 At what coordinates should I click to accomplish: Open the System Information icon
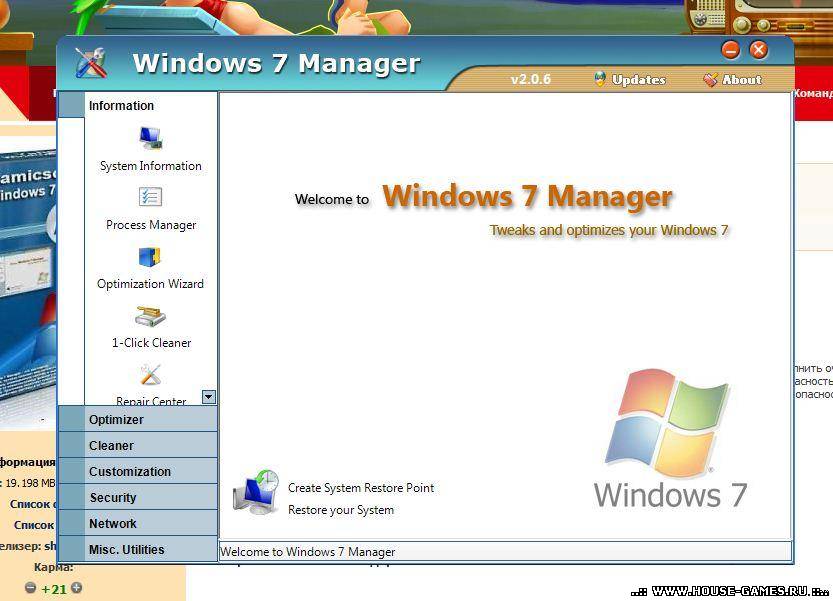(x=151, y=138)
